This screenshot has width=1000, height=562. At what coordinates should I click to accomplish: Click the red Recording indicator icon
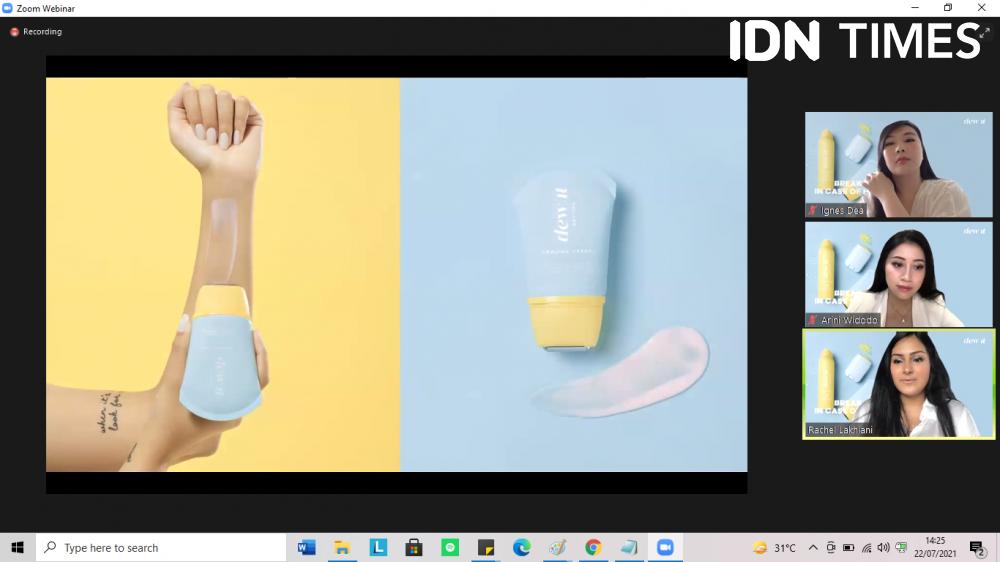coord(14,32)
